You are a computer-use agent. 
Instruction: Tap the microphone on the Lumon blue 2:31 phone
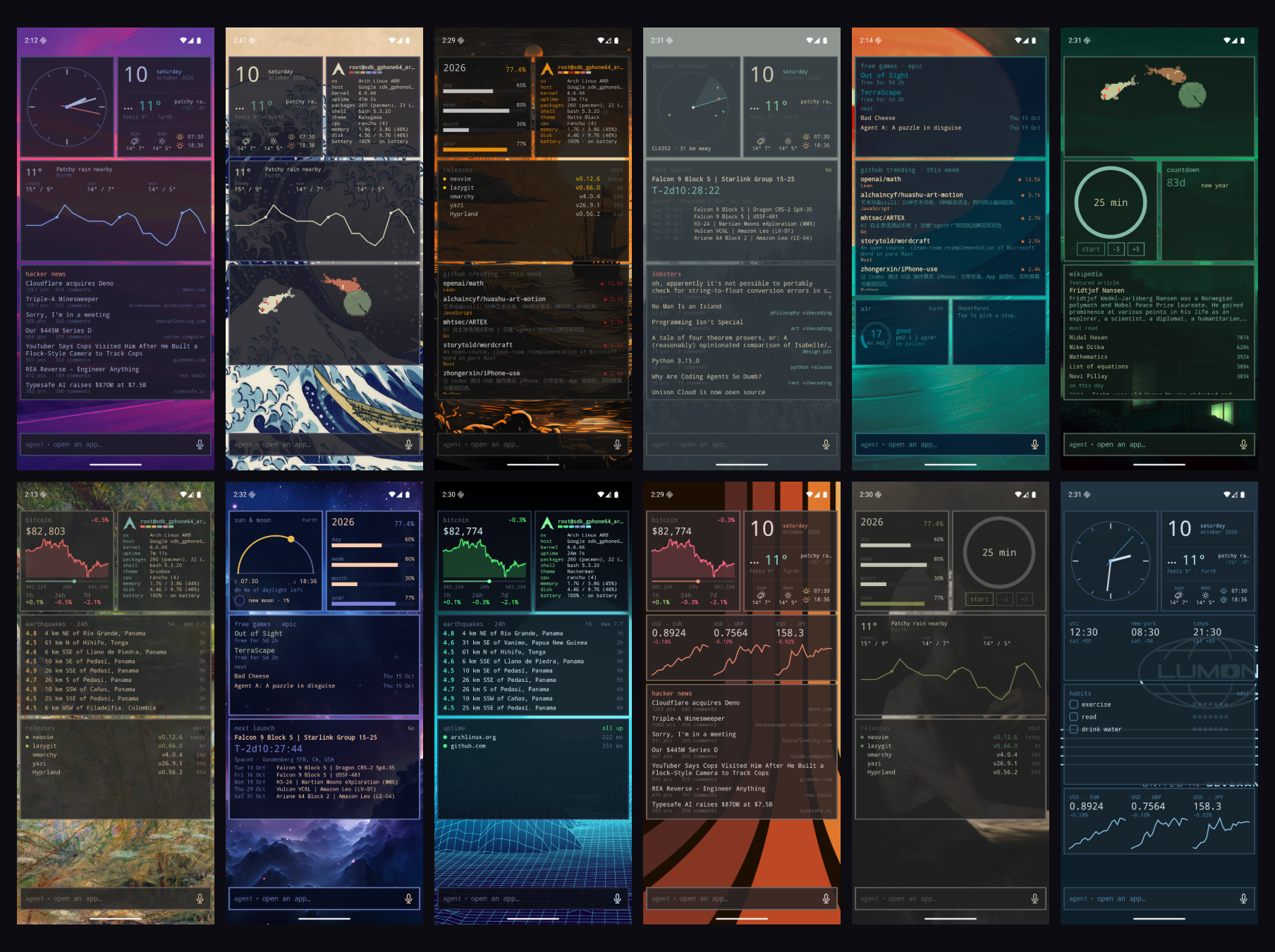[1243, 898]
